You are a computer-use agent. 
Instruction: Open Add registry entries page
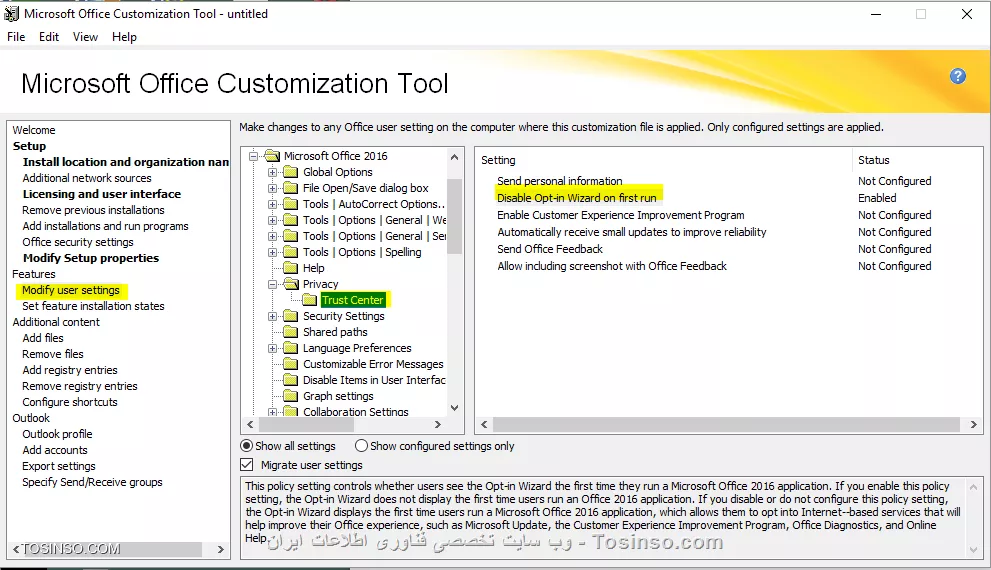tap(70, 370)
